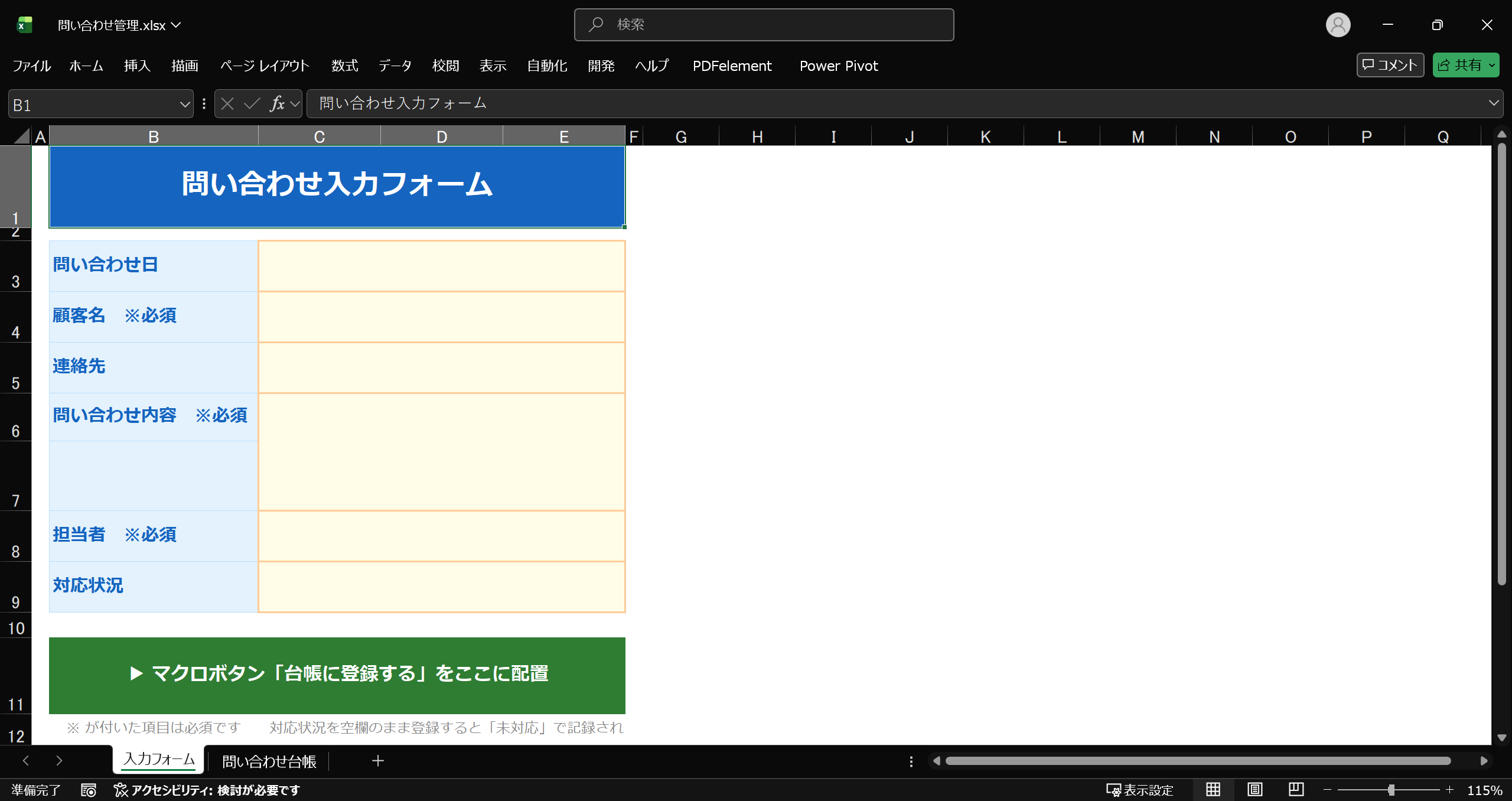Image resolution: width=1512 pixels, height=801 pixels.
Task: Expand the formula bar chevron
Action: 1494,103
